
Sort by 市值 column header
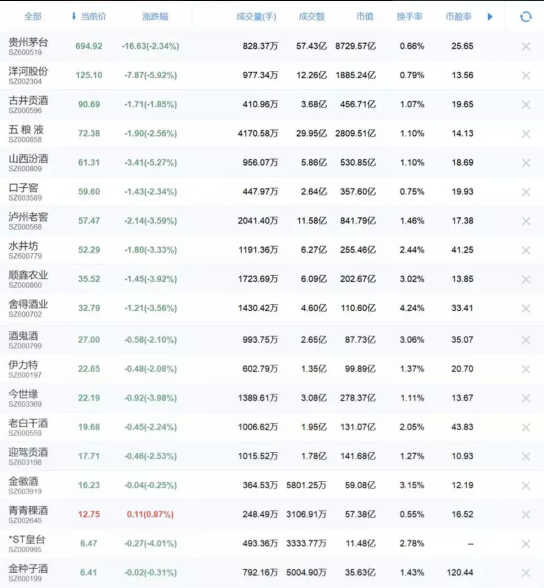coord(365,16)
